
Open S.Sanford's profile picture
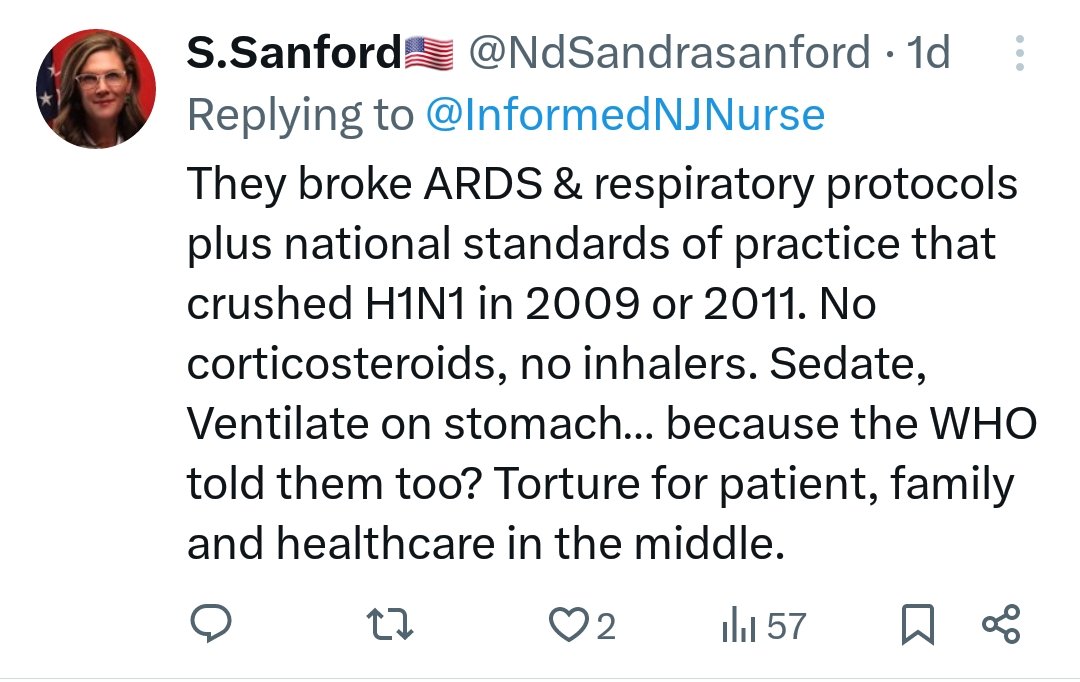tap(95, 88)
